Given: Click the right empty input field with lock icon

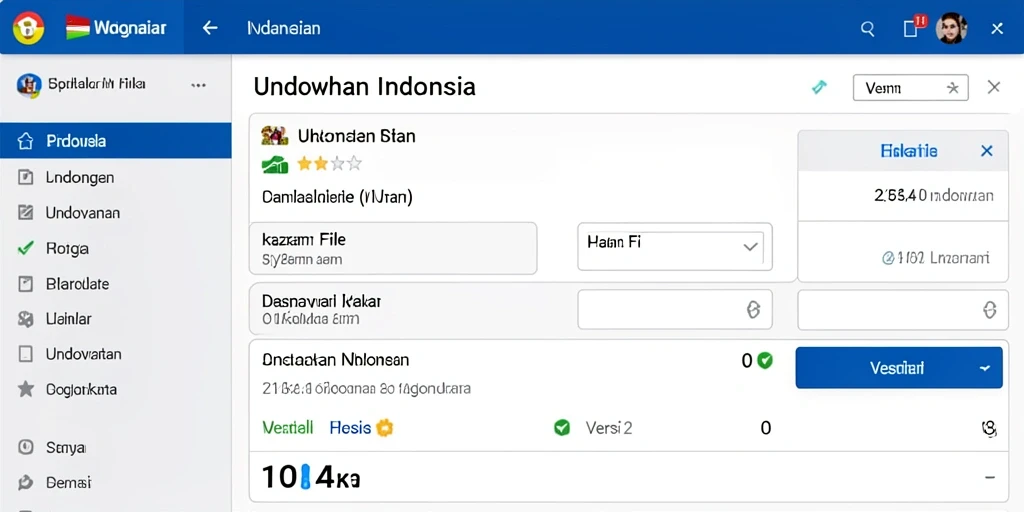Looking at the screenshot, I should [x=903, y=310].
